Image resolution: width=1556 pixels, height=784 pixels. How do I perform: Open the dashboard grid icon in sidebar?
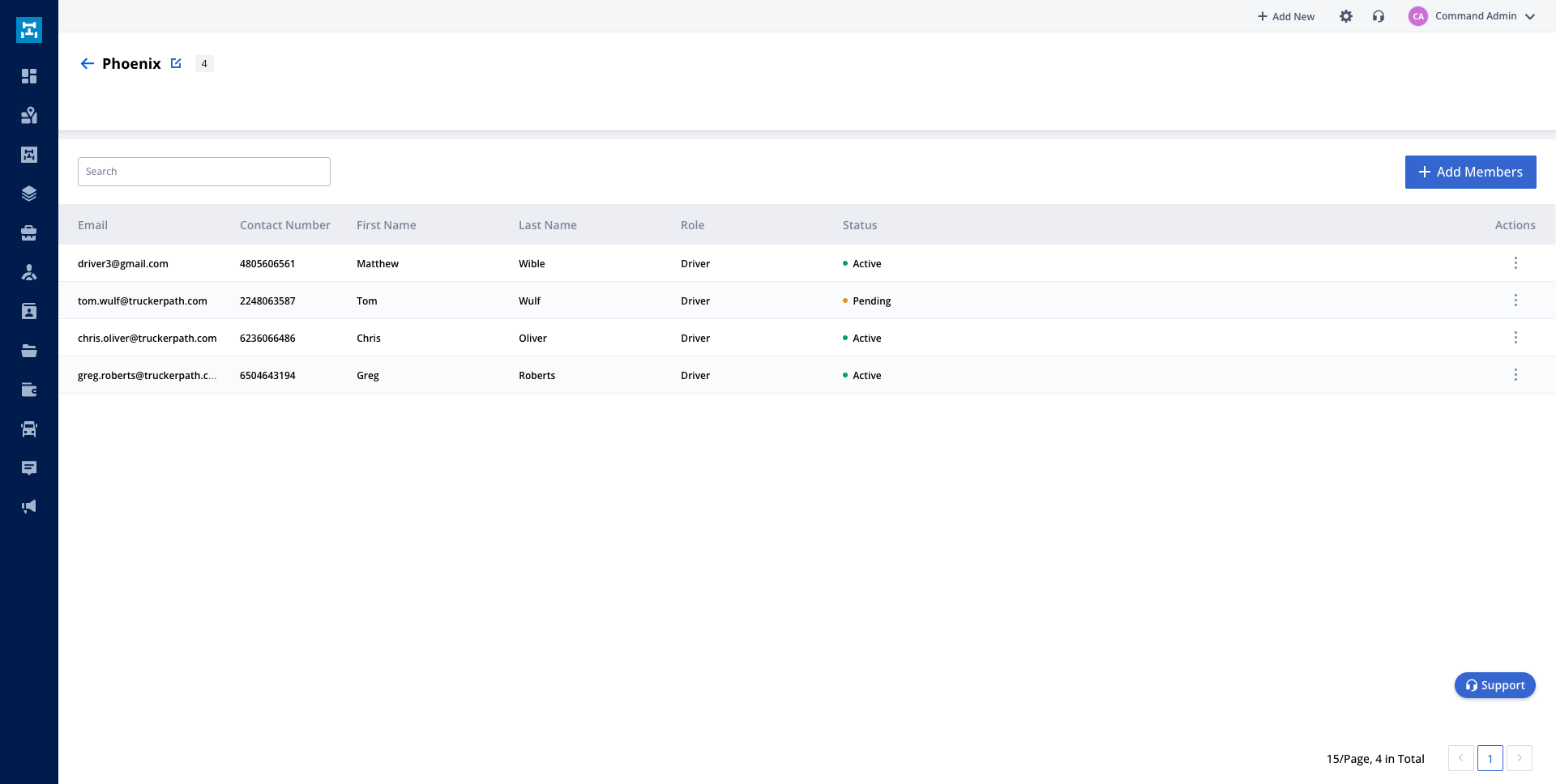point(29,76)
